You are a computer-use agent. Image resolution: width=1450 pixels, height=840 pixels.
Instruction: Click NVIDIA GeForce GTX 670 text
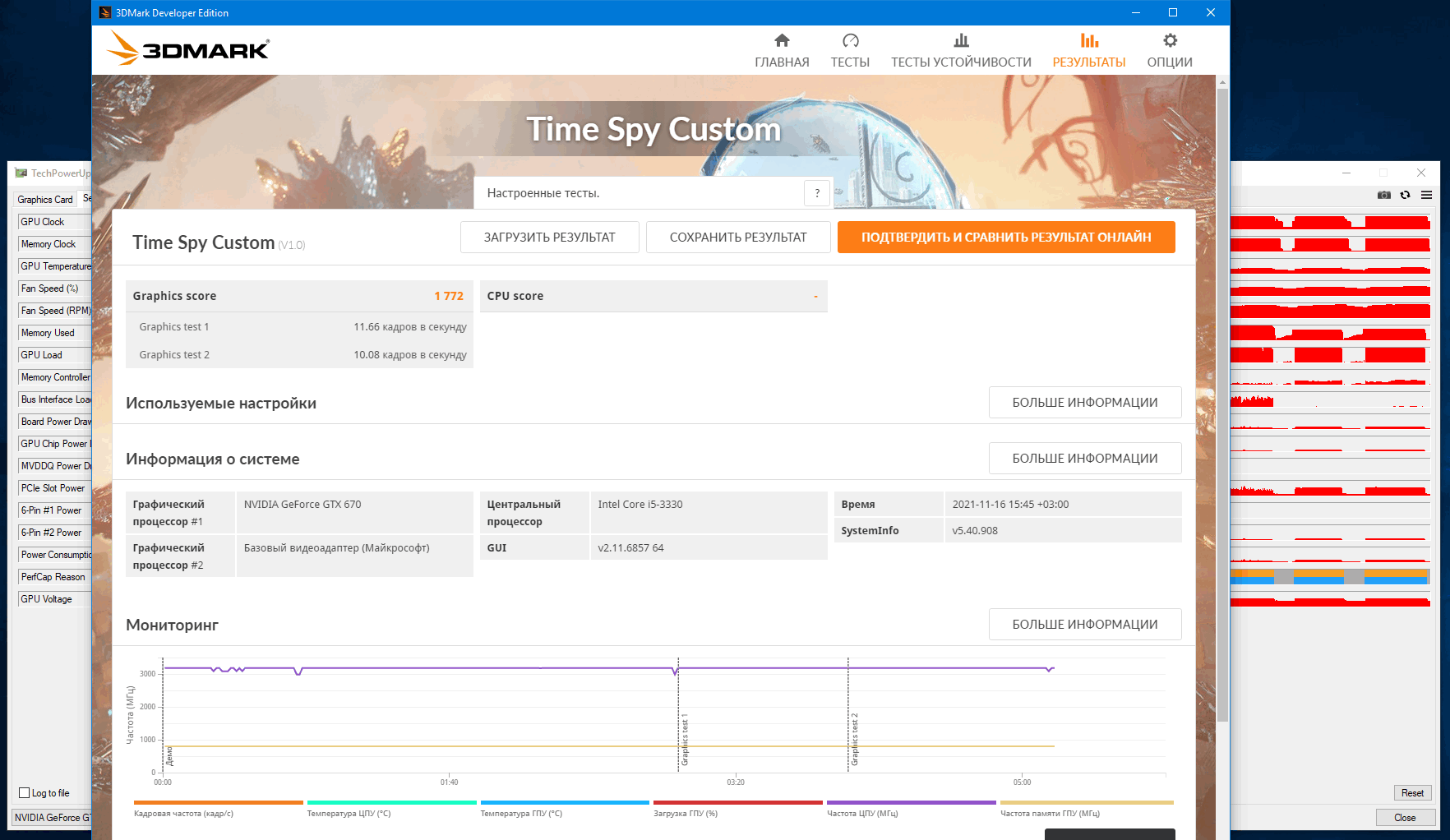[x=302, y=505]
